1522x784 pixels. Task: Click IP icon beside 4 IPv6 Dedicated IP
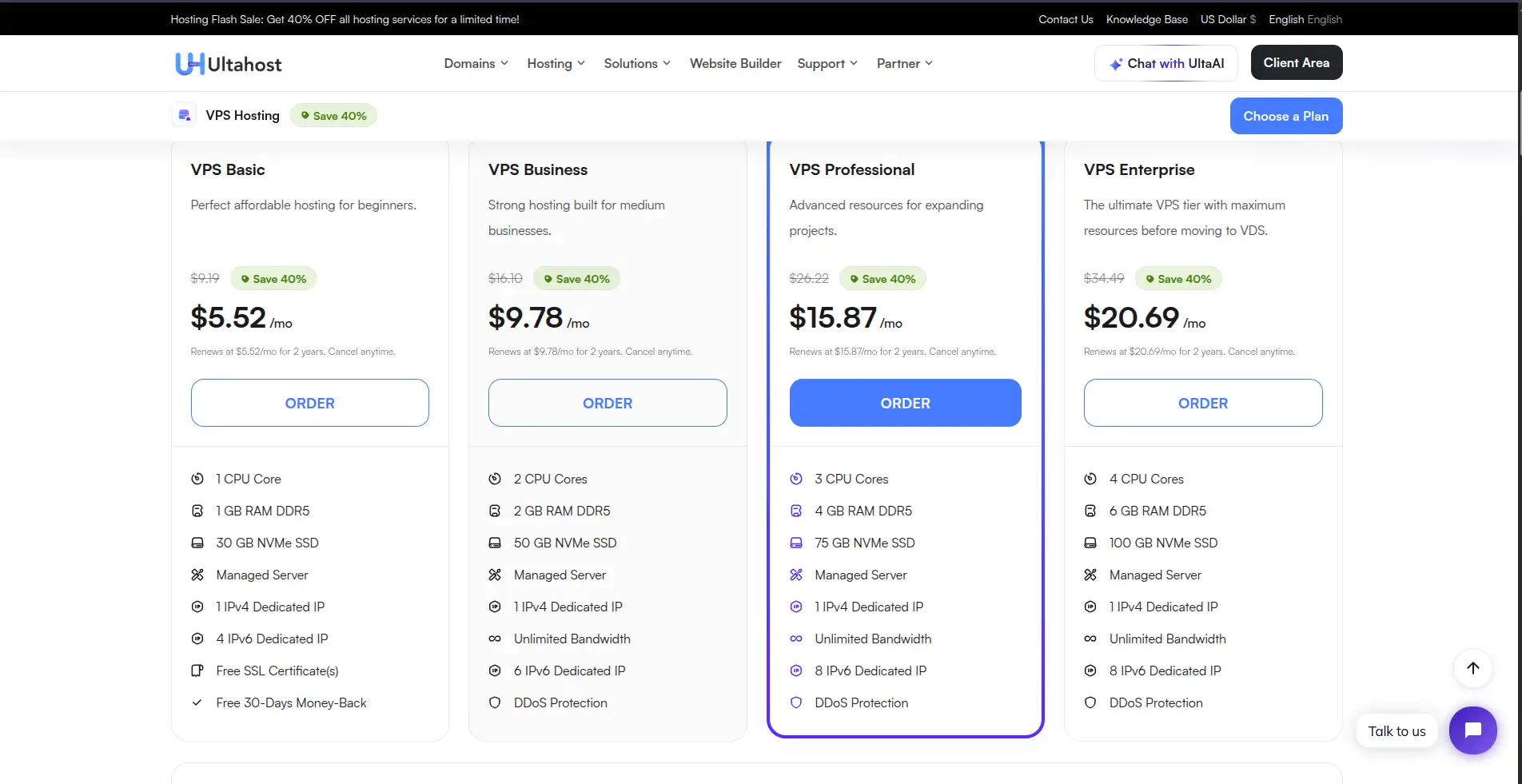[x=197, y=639]
